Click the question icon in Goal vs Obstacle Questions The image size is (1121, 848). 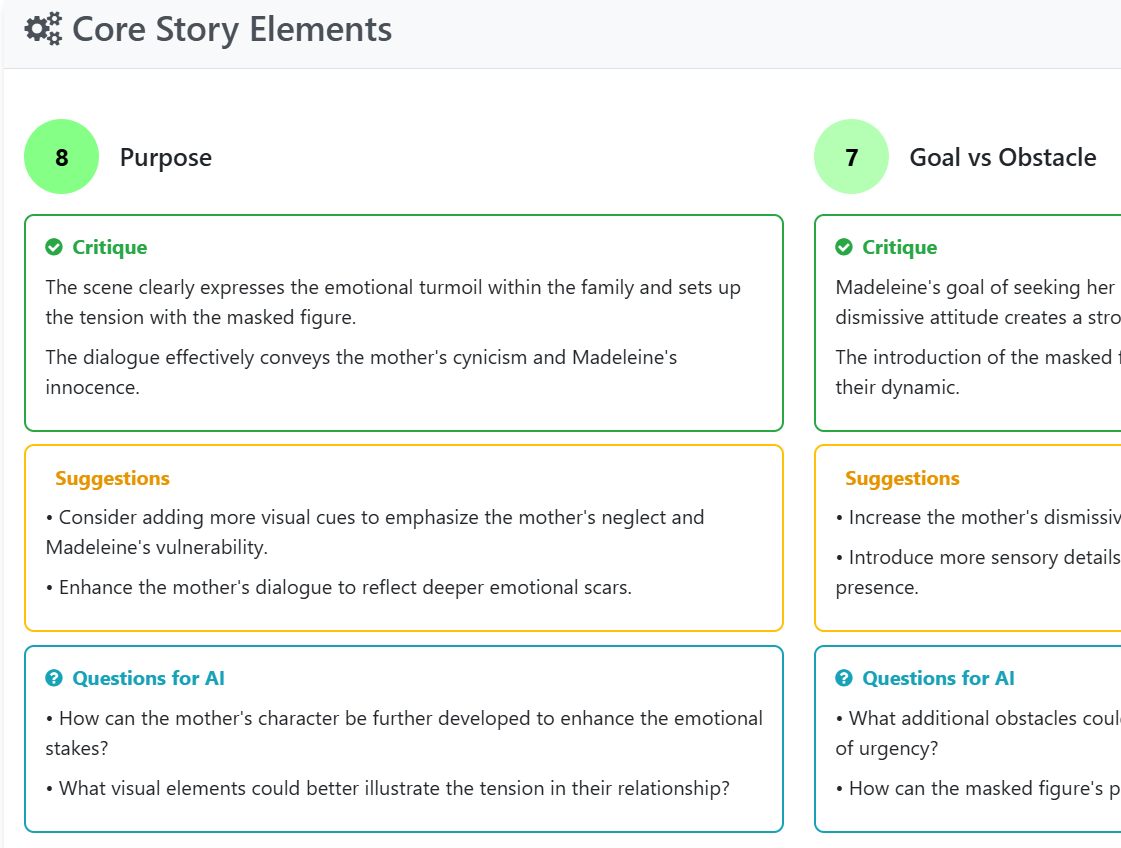coord(844,679)
